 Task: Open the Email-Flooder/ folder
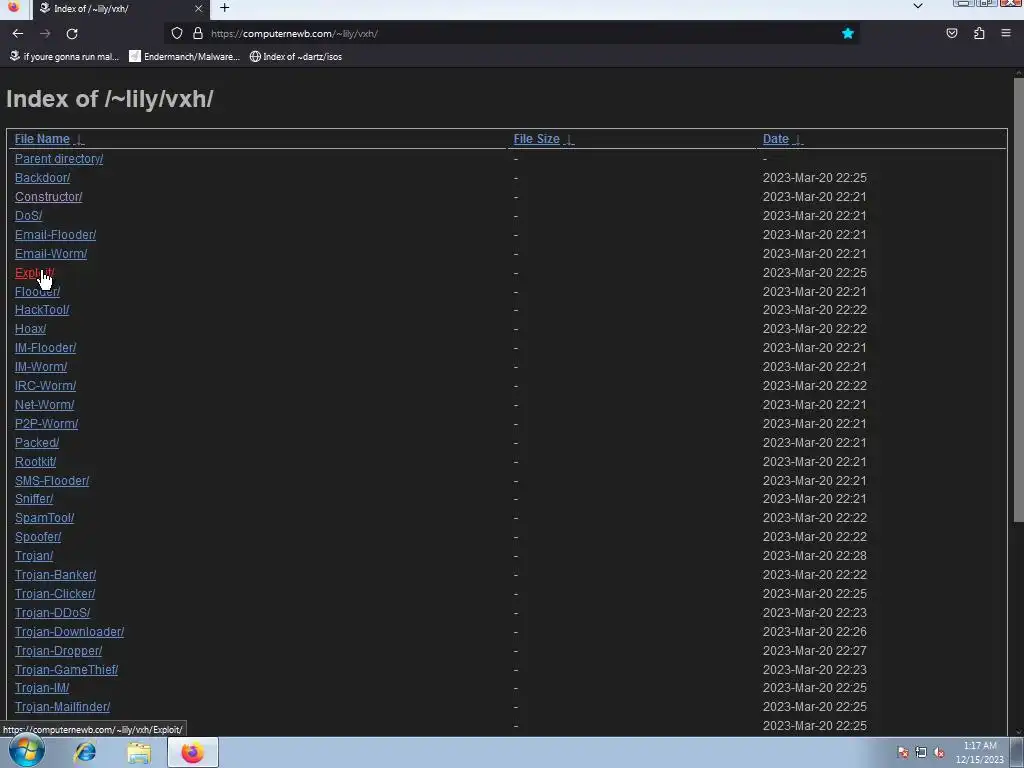(55, 234)
